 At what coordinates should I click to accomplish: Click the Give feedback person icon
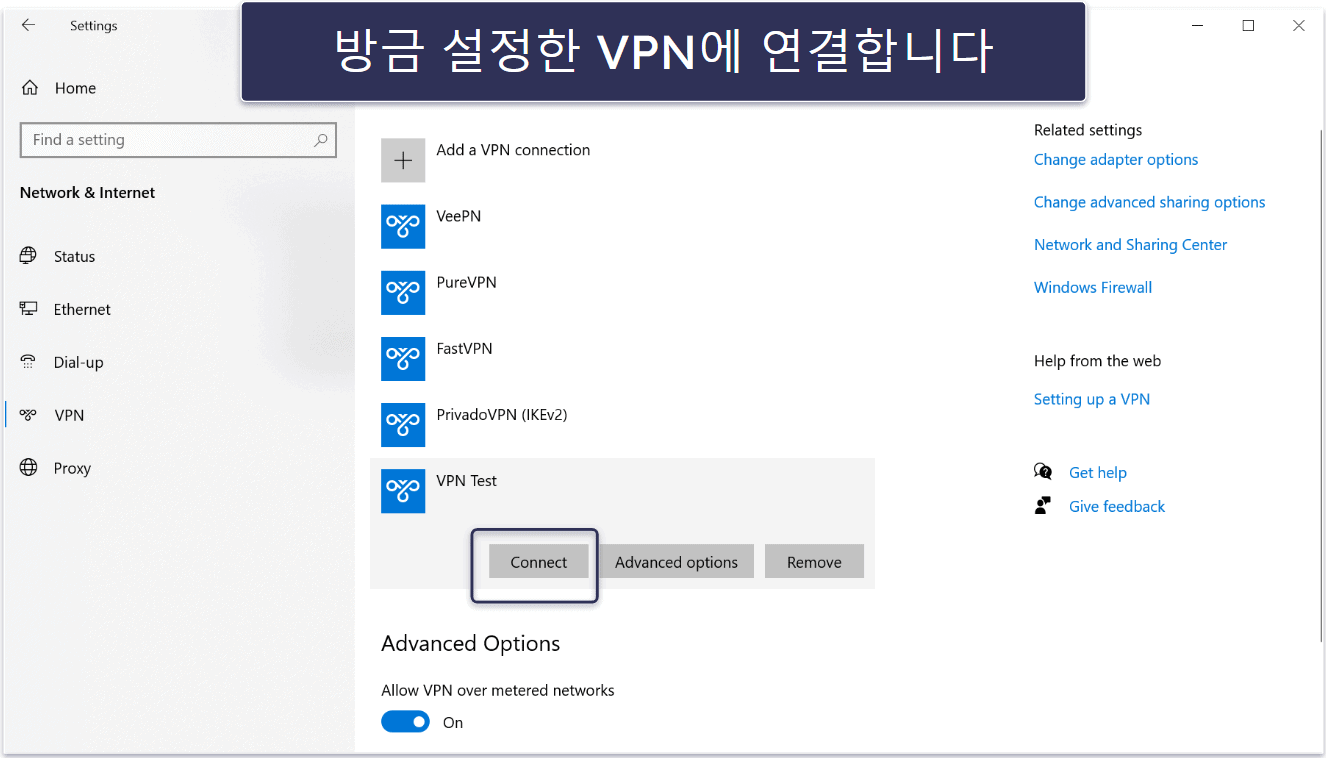[1043, 506]
